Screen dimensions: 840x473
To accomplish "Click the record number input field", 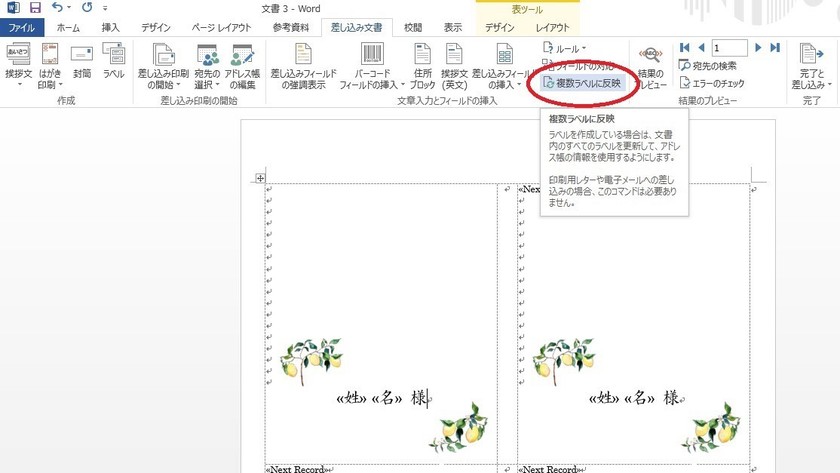I will click(x=729, y=48).
